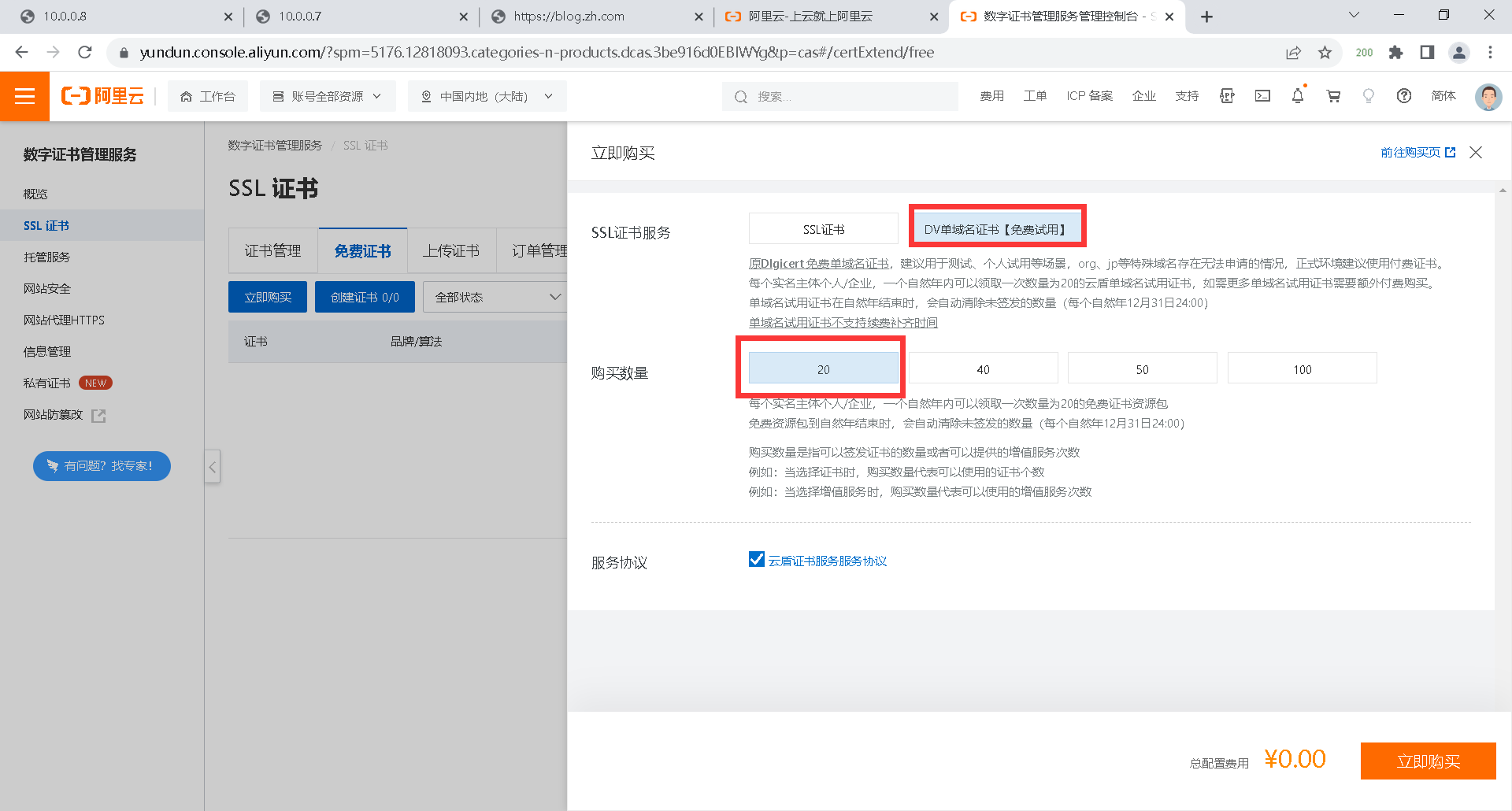Collapse the left sidebar with arrow handle
1512x811 pixels.
point(213,467)
